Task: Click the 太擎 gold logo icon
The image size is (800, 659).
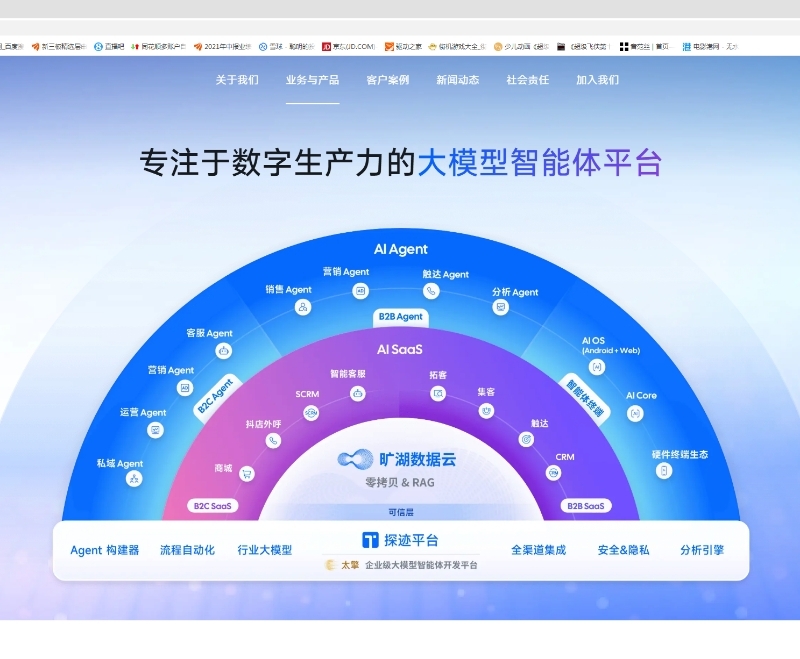Action: coord(330,565)
